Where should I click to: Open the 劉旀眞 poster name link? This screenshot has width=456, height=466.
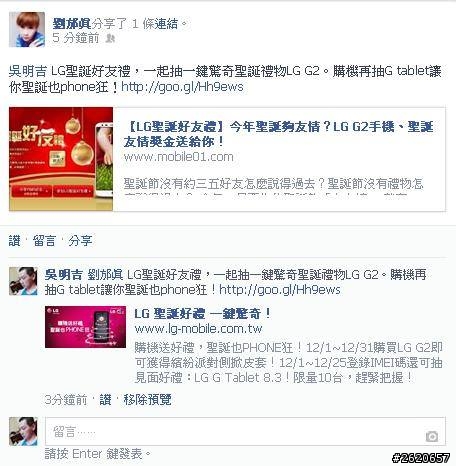[72, 23]
